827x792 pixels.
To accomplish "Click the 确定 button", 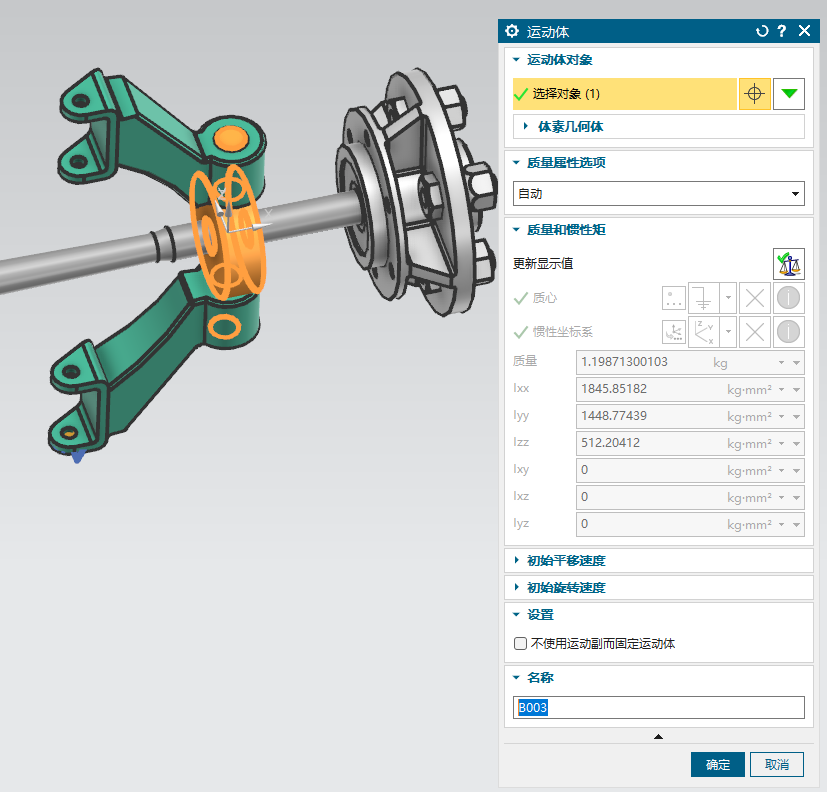I will pos(717,765).
